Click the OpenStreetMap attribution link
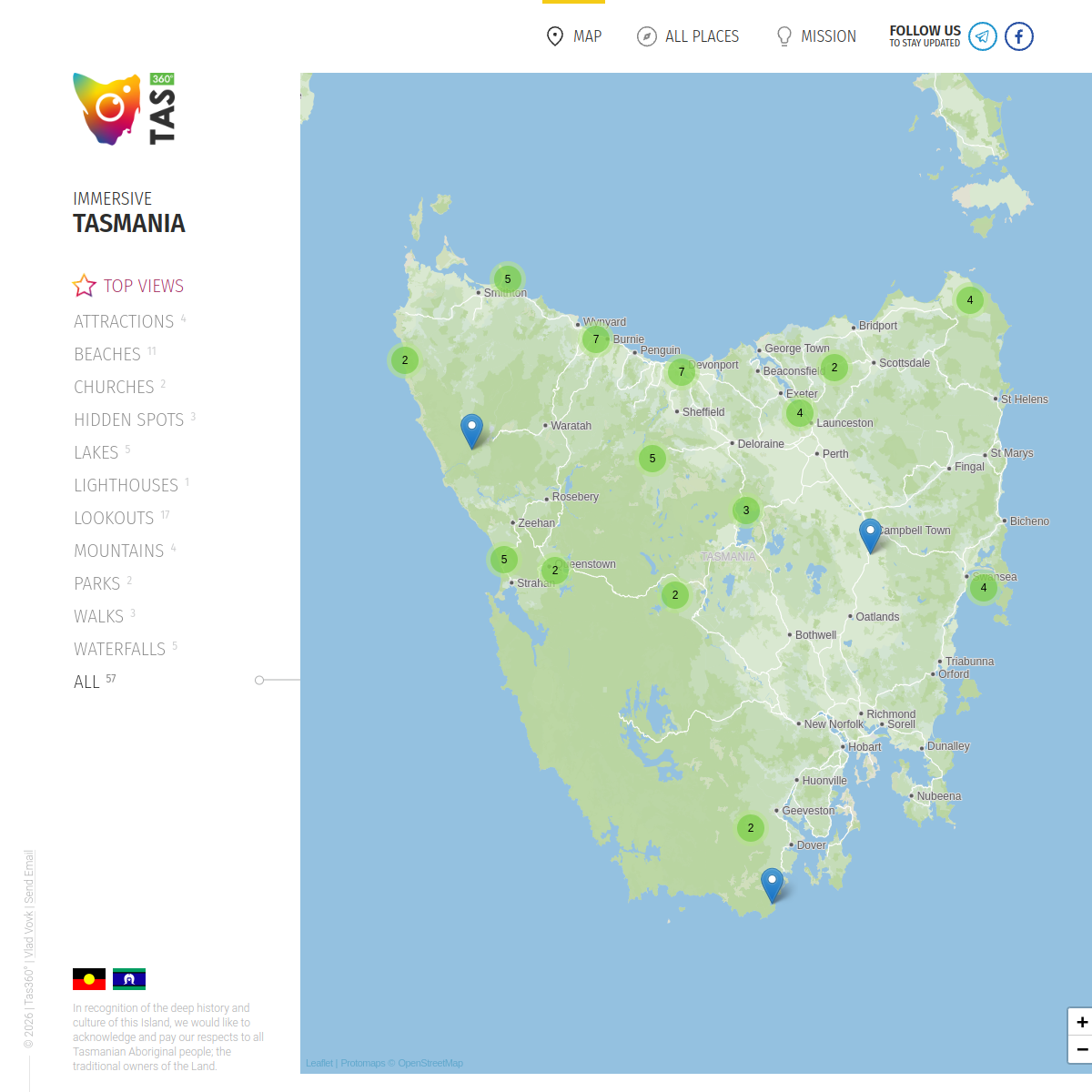The image size is (1092, 1092). (430, 1063)
